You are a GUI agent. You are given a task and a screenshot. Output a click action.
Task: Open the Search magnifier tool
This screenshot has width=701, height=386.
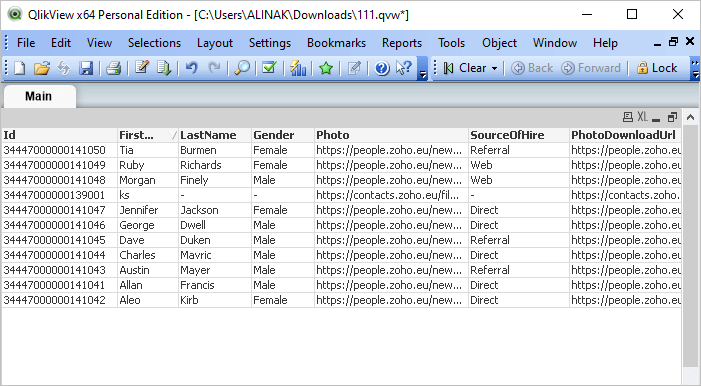click(x=242, y=68)
